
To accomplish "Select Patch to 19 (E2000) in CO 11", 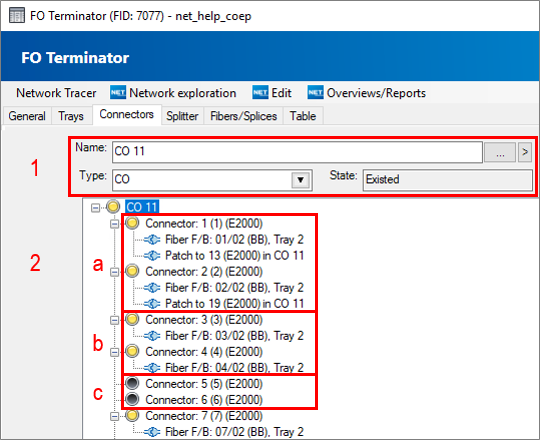I will [x=235, y=304].
